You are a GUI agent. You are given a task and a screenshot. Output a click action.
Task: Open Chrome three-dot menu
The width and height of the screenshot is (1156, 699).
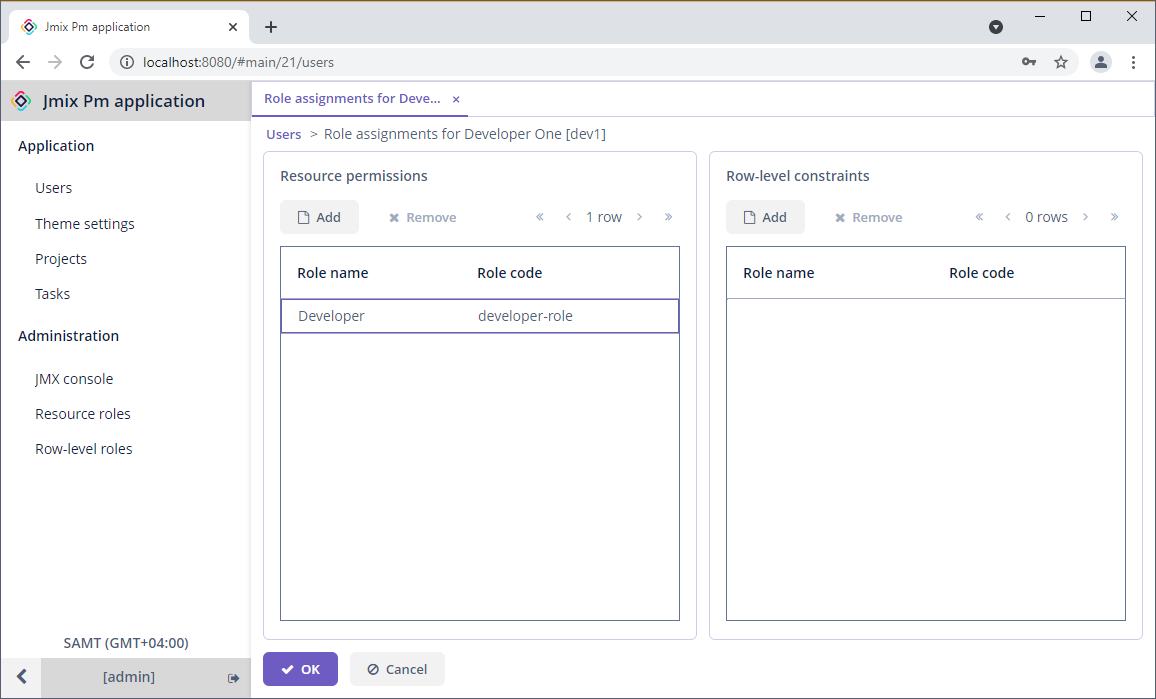1133,63
